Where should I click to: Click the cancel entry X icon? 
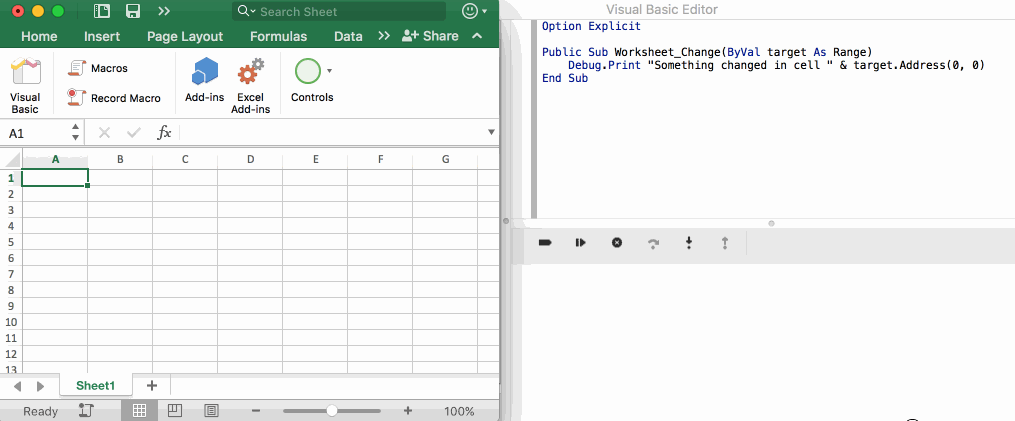pos(104,133)
